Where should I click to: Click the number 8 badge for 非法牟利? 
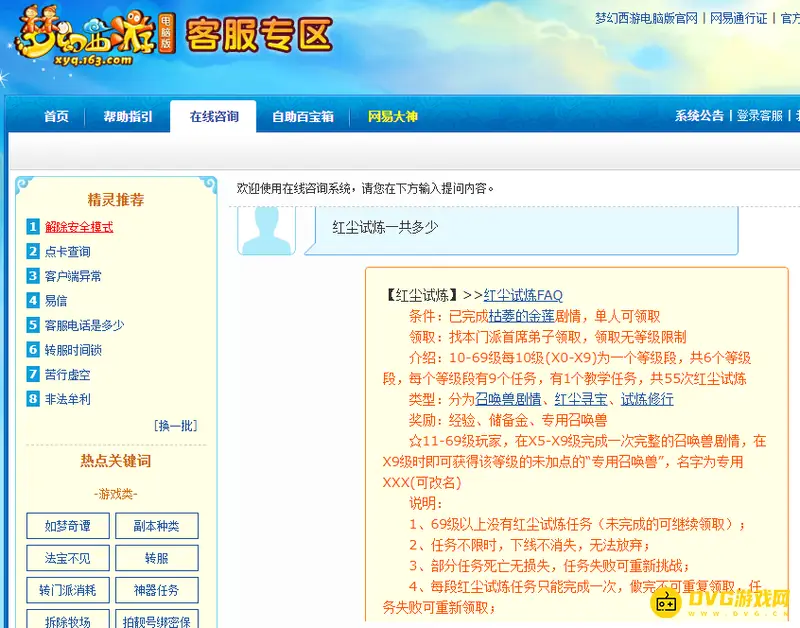coord(33,399)
